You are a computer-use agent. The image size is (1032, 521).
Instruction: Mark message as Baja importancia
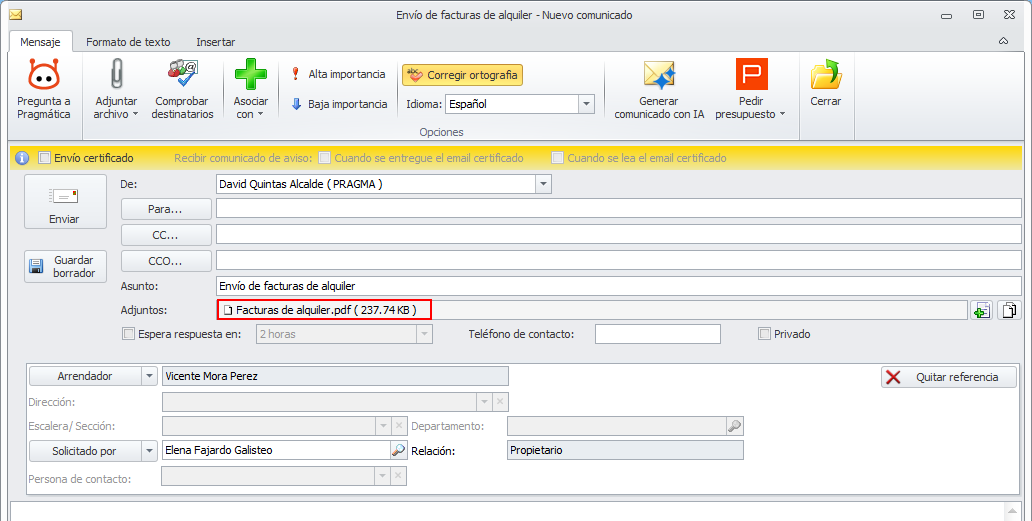(x=338, y=104)
